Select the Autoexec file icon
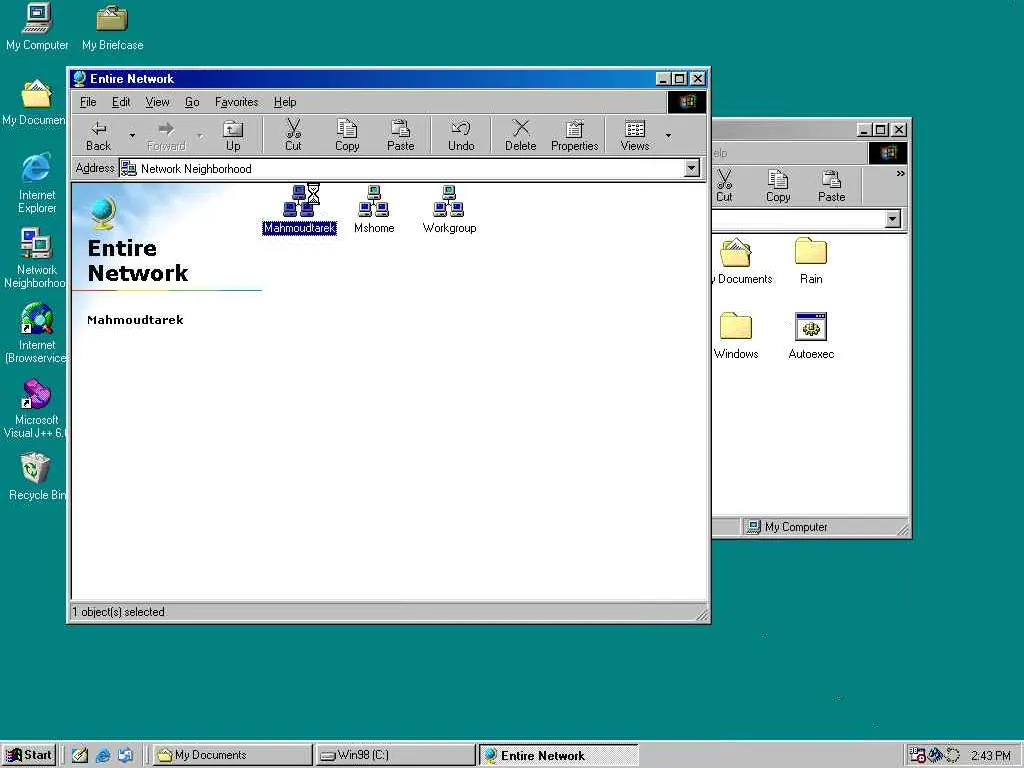This screenshot has height=768, width=1024. point(811,336)
